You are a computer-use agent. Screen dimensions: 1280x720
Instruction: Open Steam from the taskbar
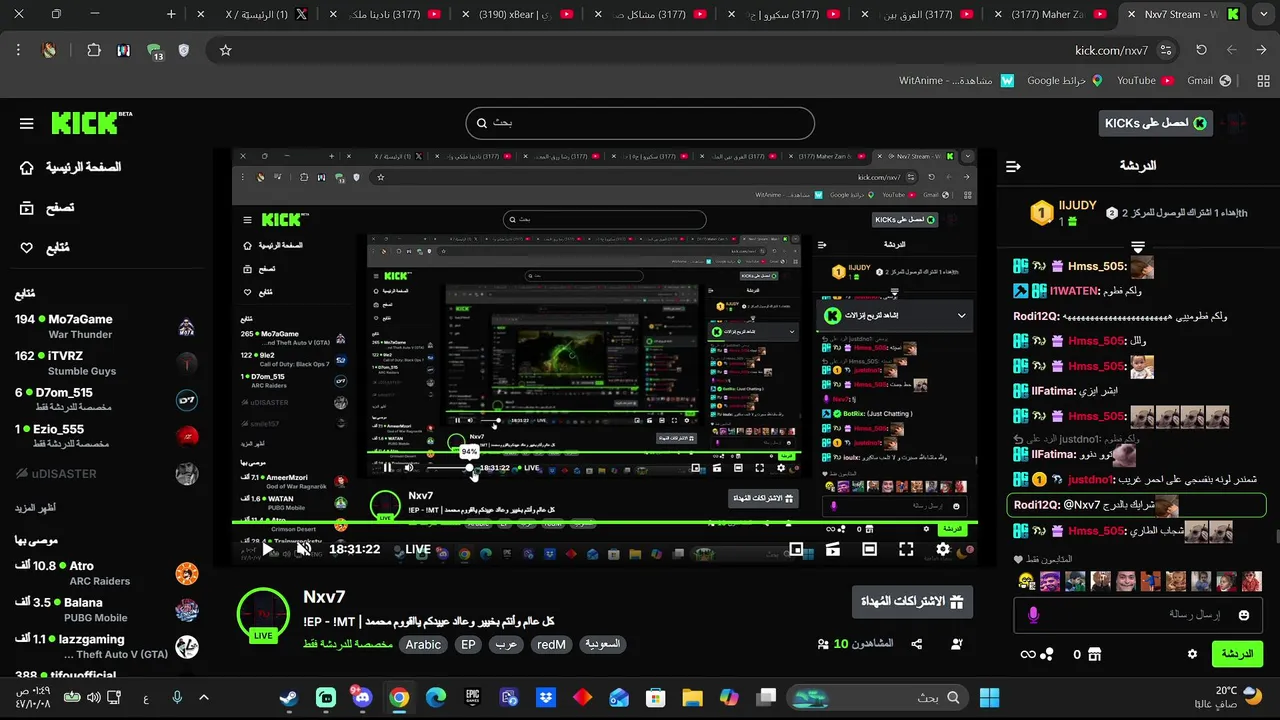289,697
